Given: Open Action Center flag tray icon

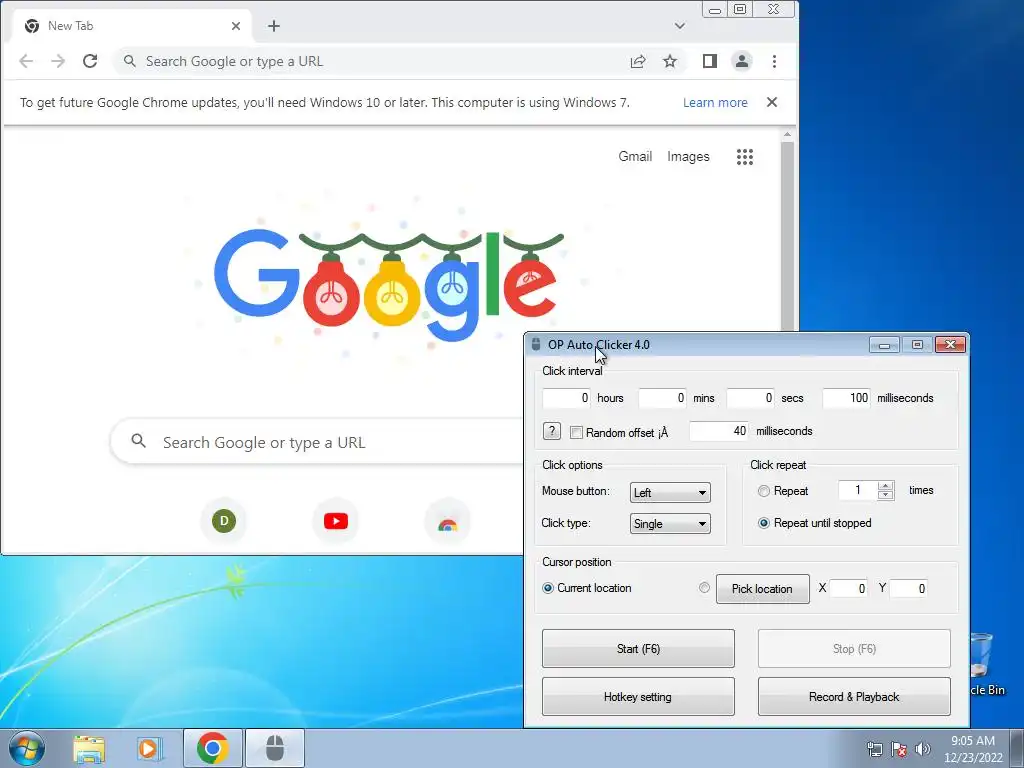Looking at the screenshot, I should tap(899, 749).
